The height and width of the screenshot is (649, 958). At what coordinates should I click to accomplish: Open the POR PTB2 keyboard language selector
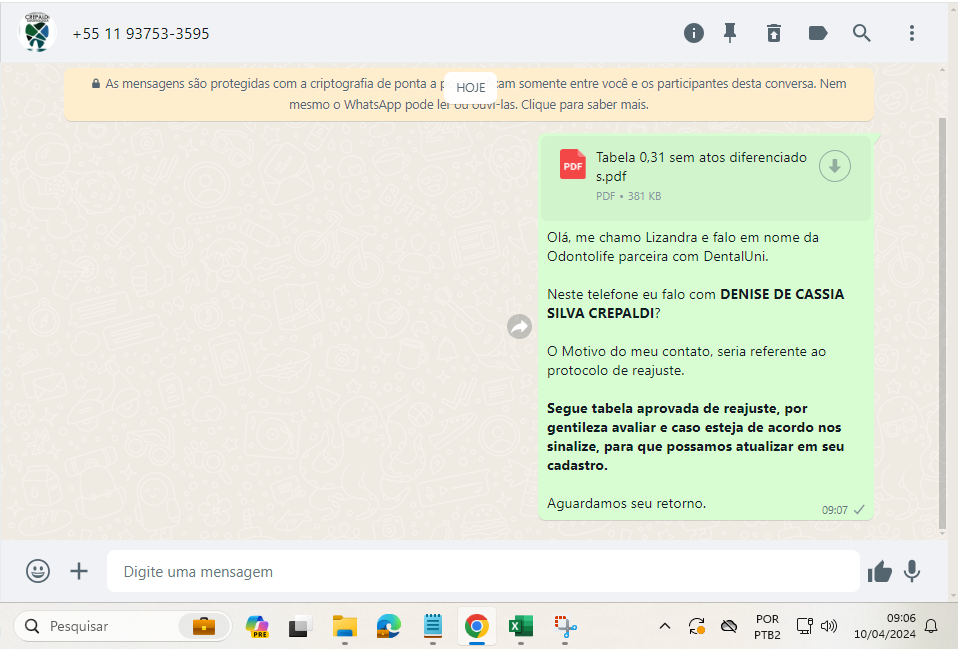(767, 626)
